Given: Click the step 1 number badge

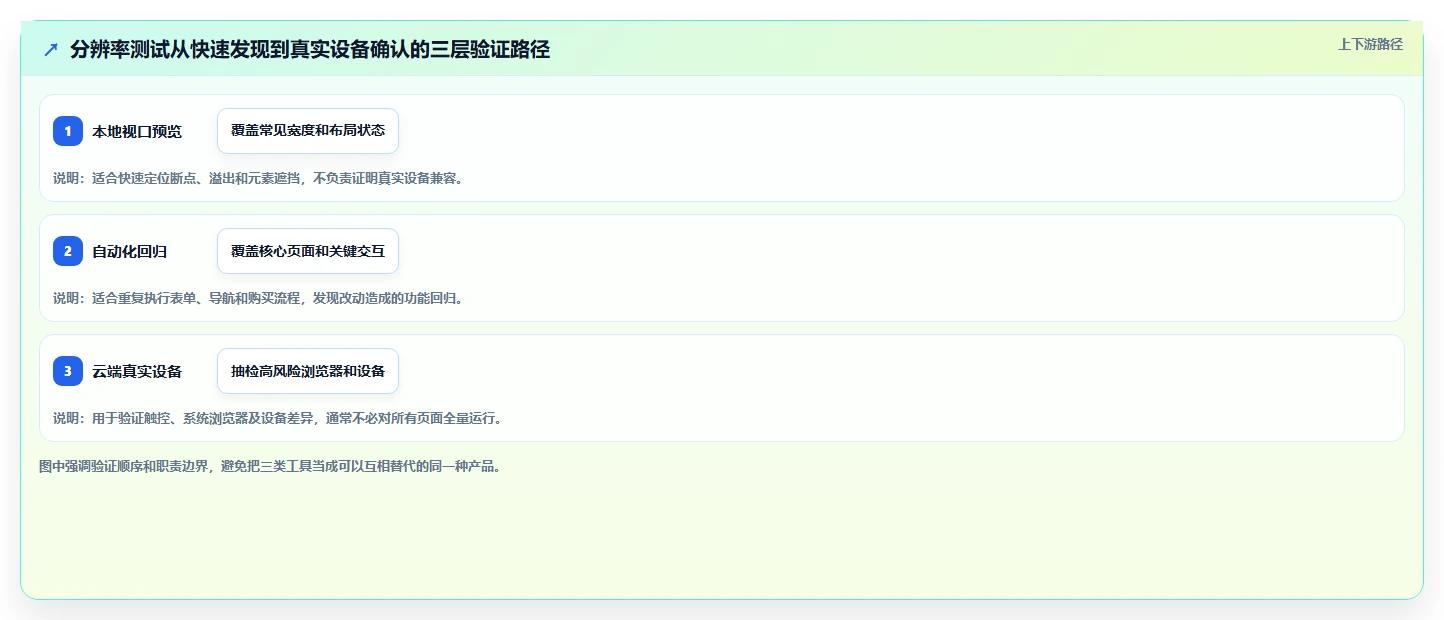Looking at the screenshot, I should [68, 131].
